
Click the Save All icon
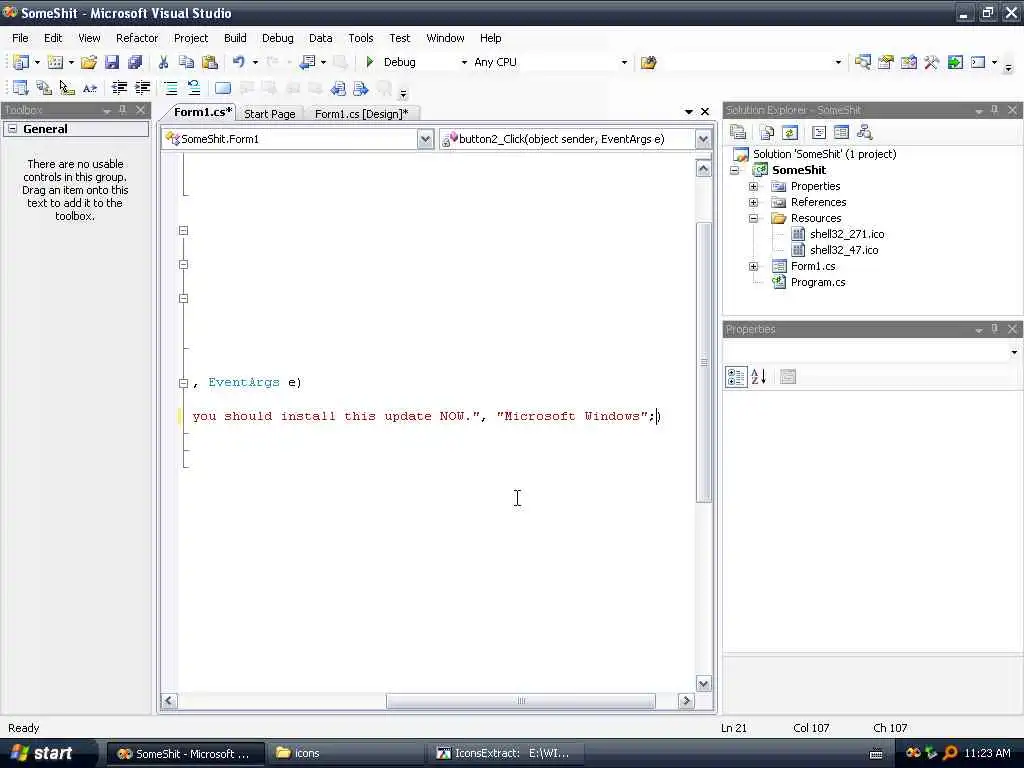[x=135, y=62]
